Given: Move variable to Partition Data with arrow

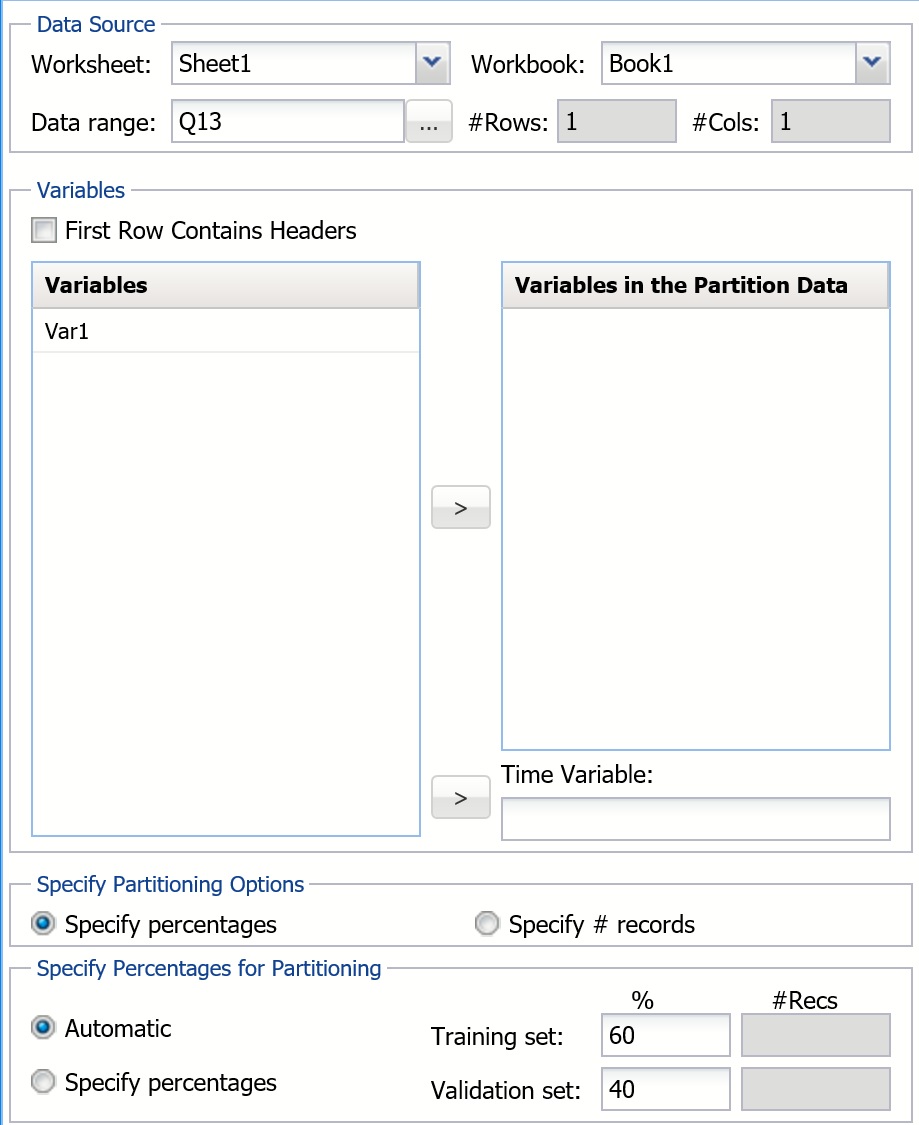Looking at the screenshot, I should pyautogui.click(x=461, y=507).
